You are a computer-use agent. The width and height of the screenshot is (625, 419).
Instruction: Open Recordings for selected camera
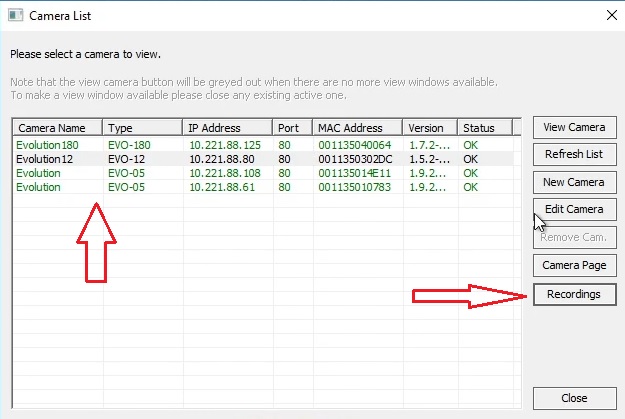point(573,294)
